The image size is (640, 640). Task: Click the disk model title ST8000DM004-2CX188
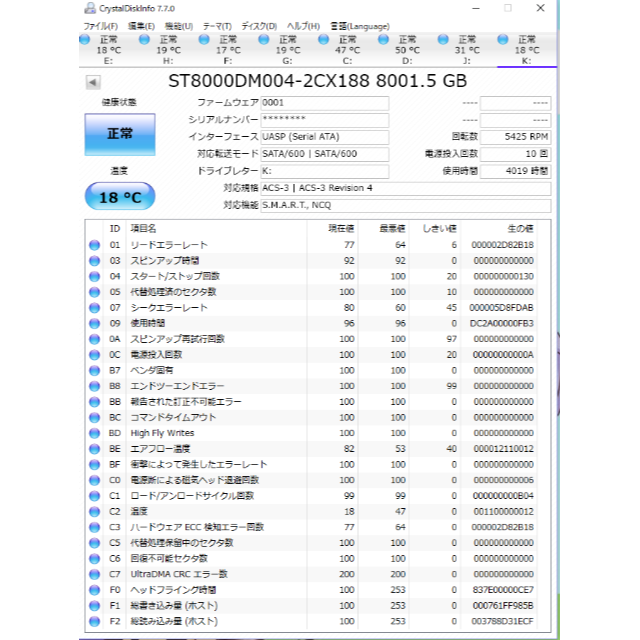tap(269, 81)
